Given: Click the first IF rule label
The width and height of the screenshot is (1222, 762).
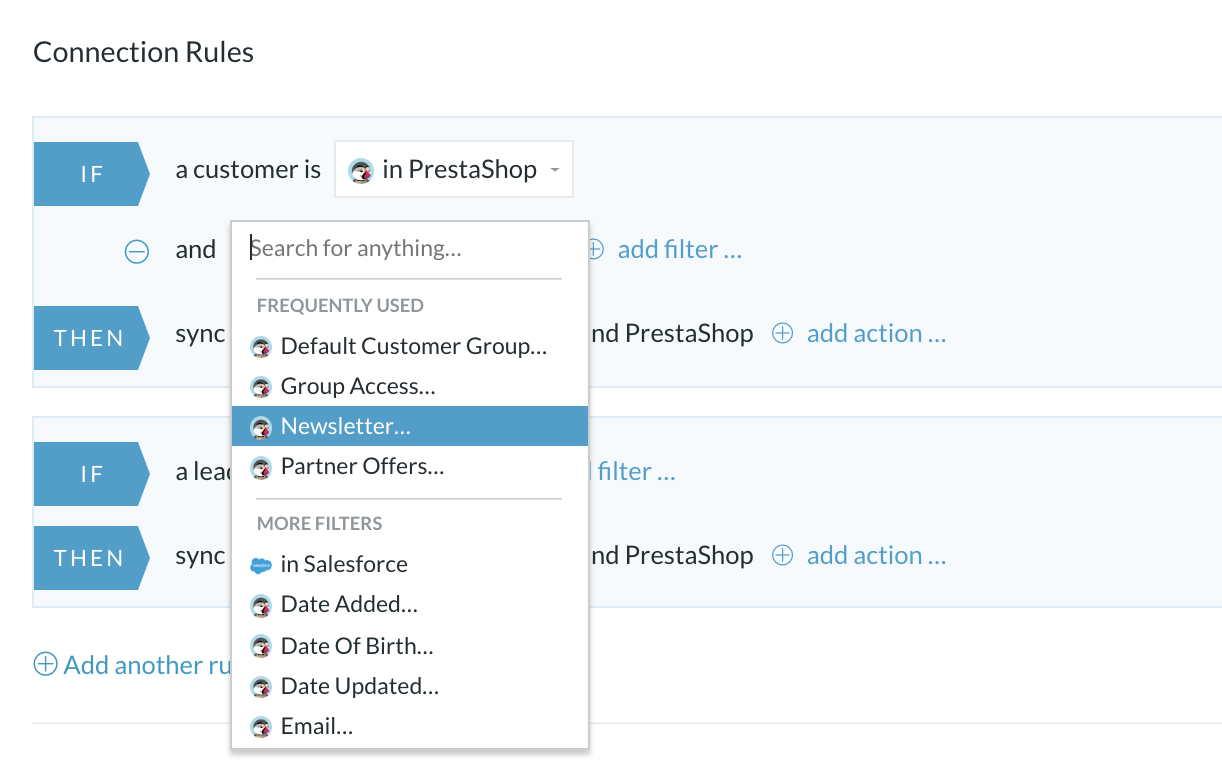Looking at the screenshot, I should (x=91, y=174).
